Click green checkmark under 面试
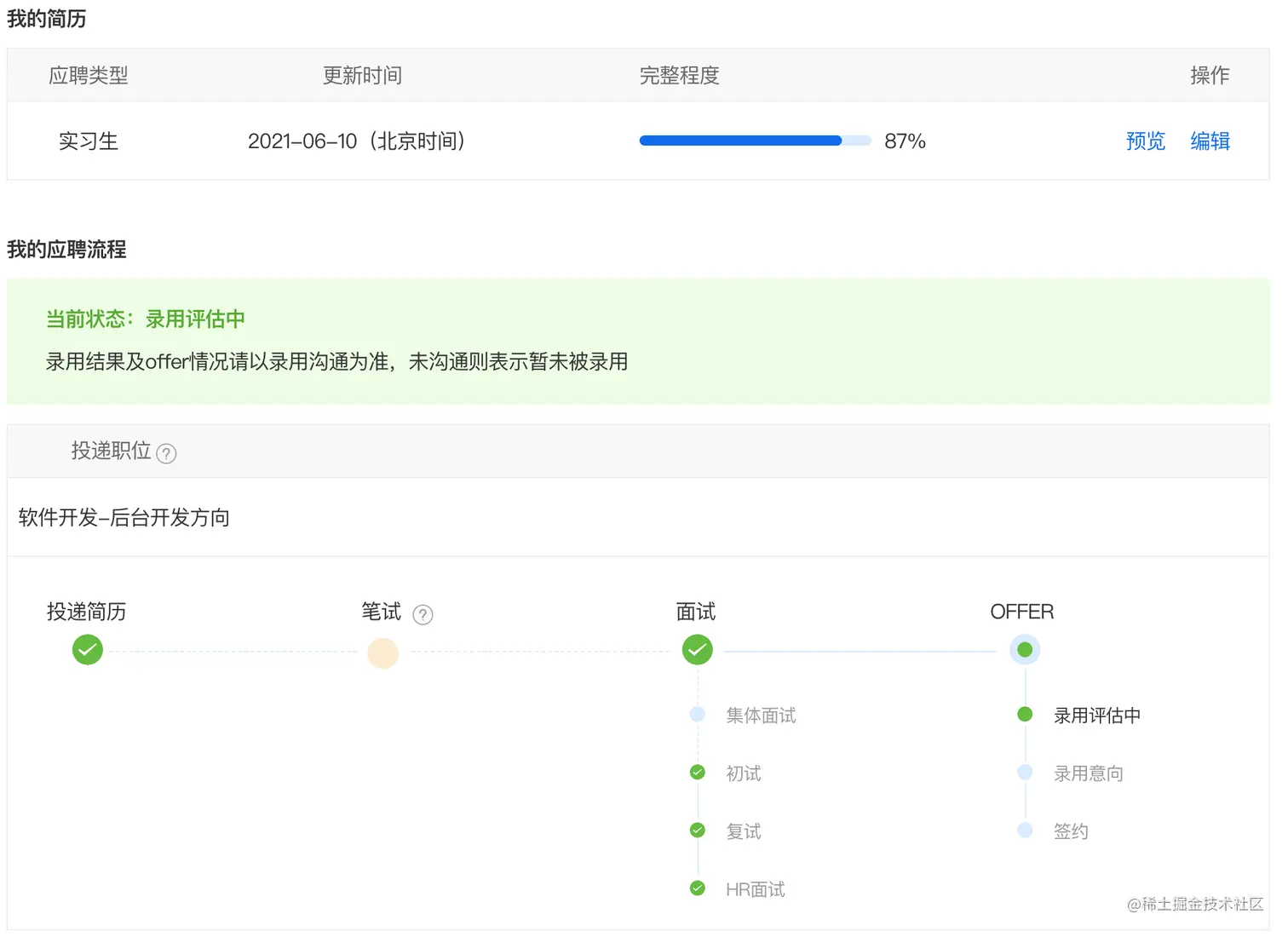This screenshot has height=937, width=1288. [x=698, y=650]
